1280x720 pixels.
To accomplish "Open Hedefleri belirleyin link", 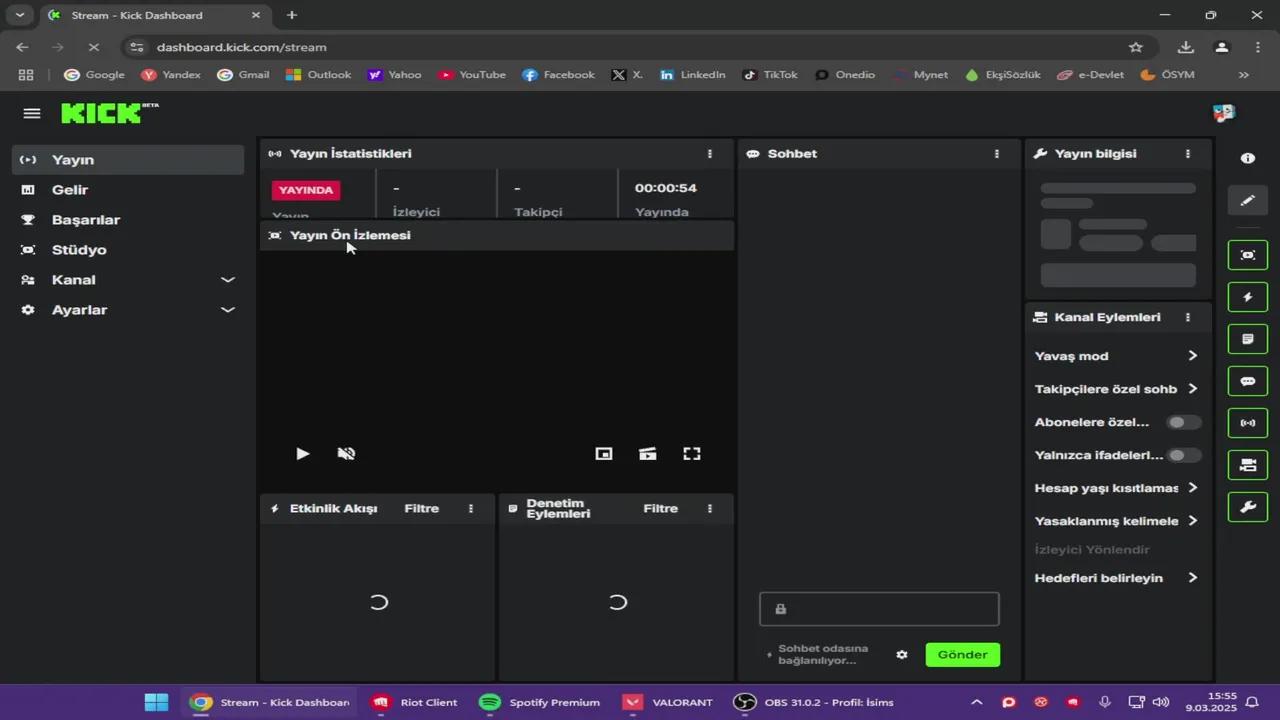I will pyautogui.click(x=1098, y=577).
